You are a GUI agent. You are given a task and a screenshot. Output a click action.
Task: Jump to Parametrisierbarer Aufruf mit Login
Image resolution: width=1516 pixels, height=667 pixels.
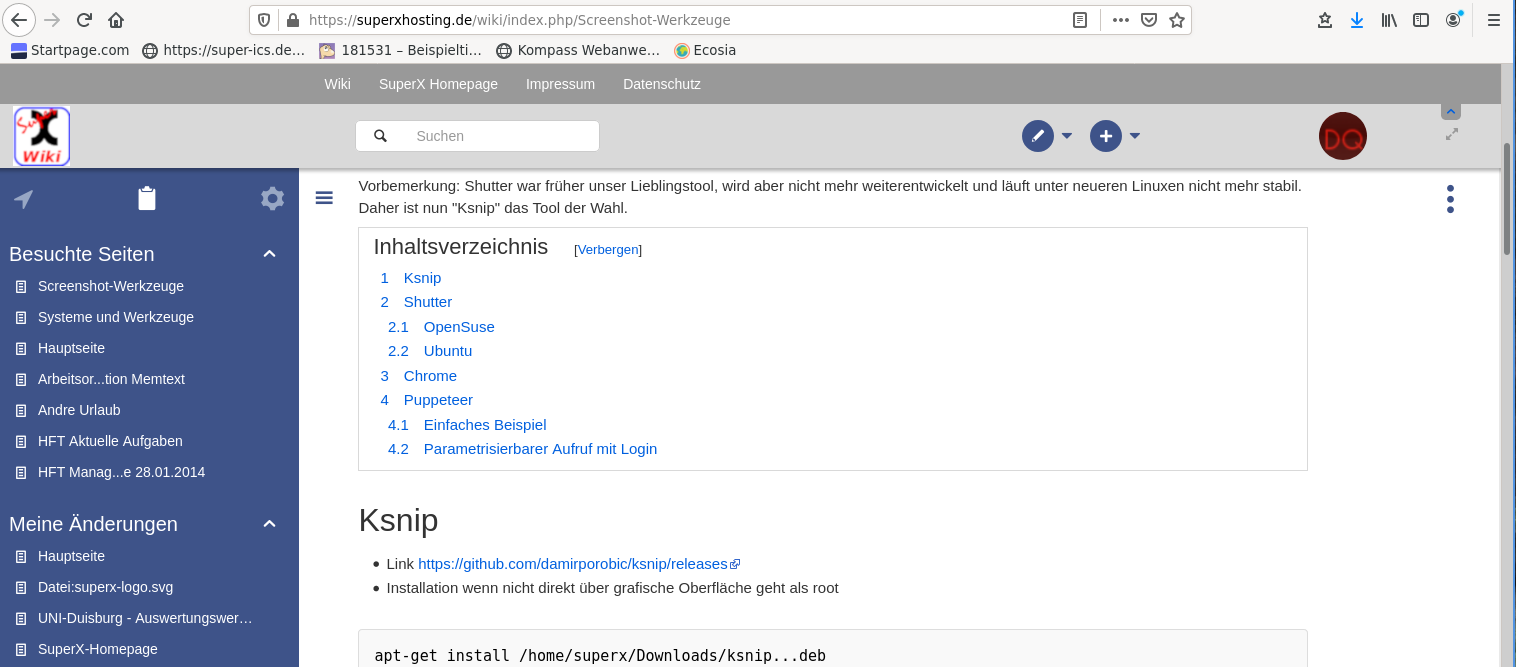[540, 449]
